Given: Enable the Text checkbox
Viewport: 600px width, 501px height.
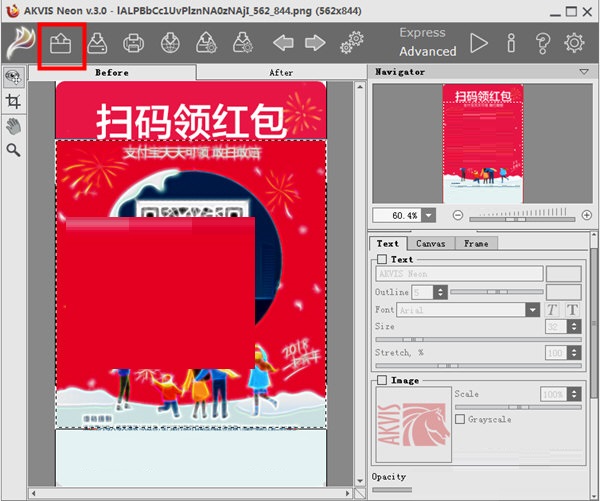Looking at the screenshot, I should (x=382, y=259).
